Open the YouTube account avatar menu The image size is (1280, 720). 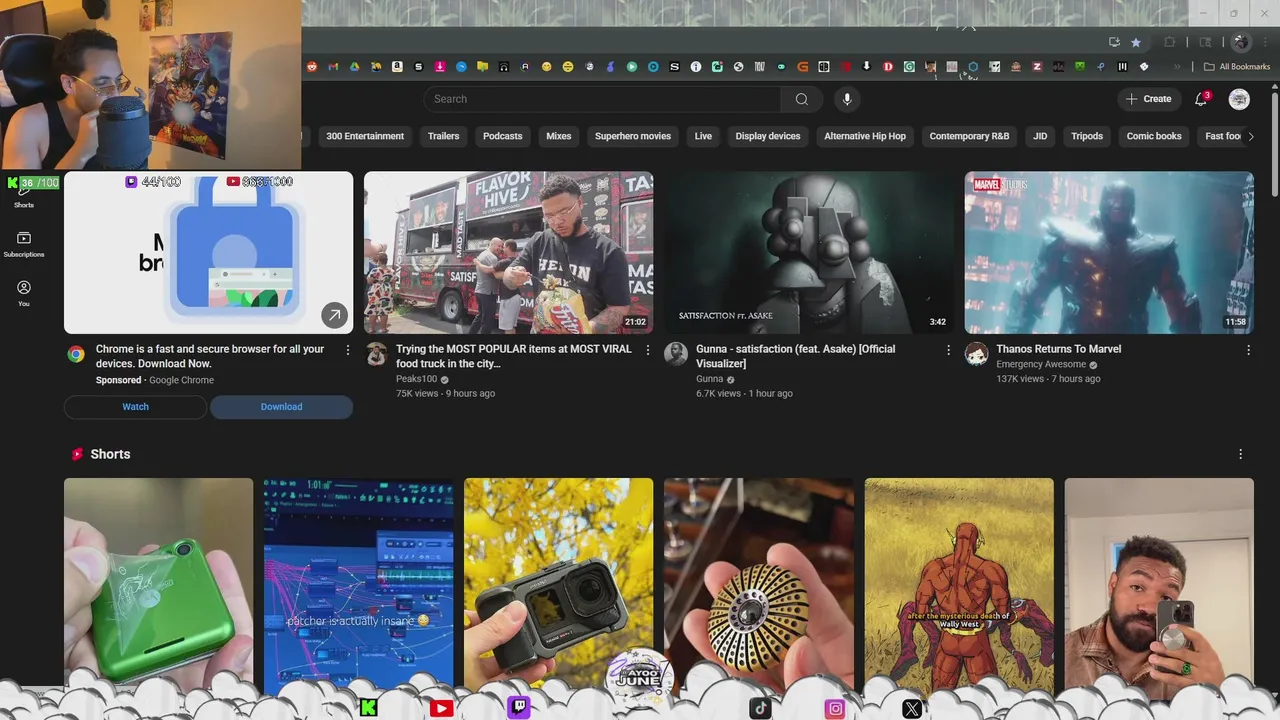pos(1239,99)
